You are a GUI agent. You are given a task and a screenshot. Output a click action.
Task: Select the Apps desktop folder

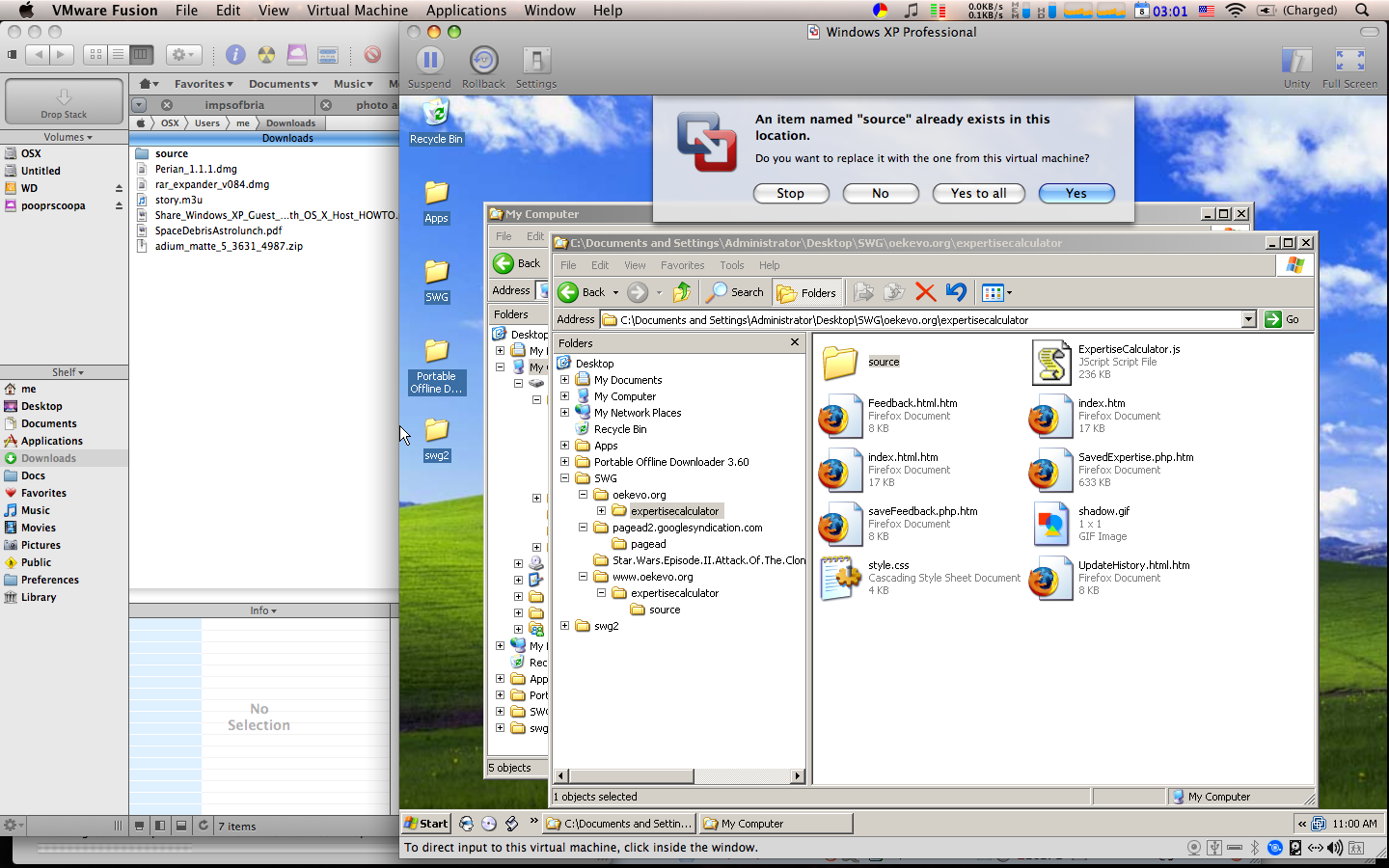(x=436, y=202)
